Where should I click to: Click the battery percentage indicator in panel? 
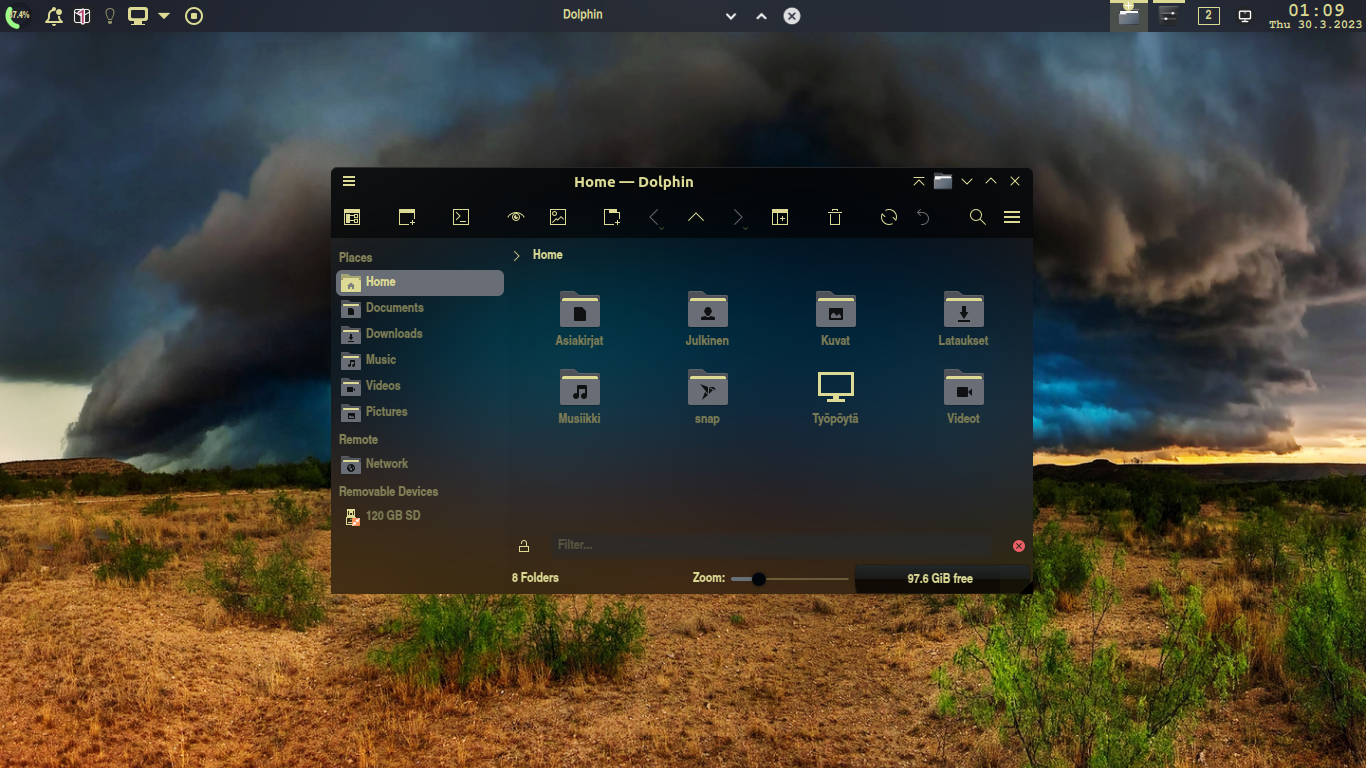tap(17, 16)
